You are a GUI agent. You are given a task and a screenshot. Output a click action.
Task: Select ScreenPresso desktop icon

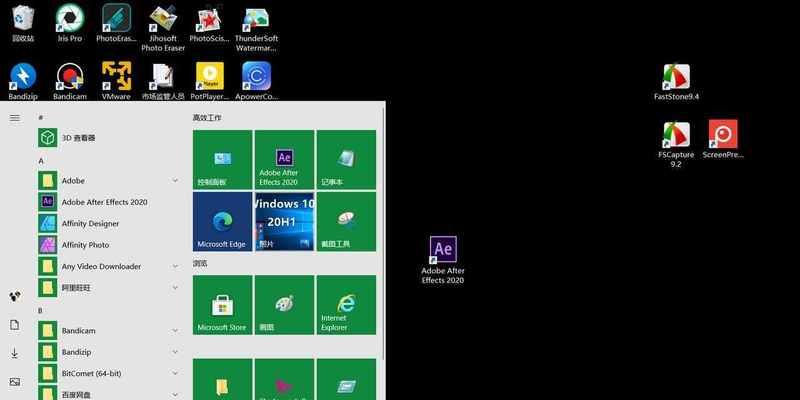coord(723,139)
